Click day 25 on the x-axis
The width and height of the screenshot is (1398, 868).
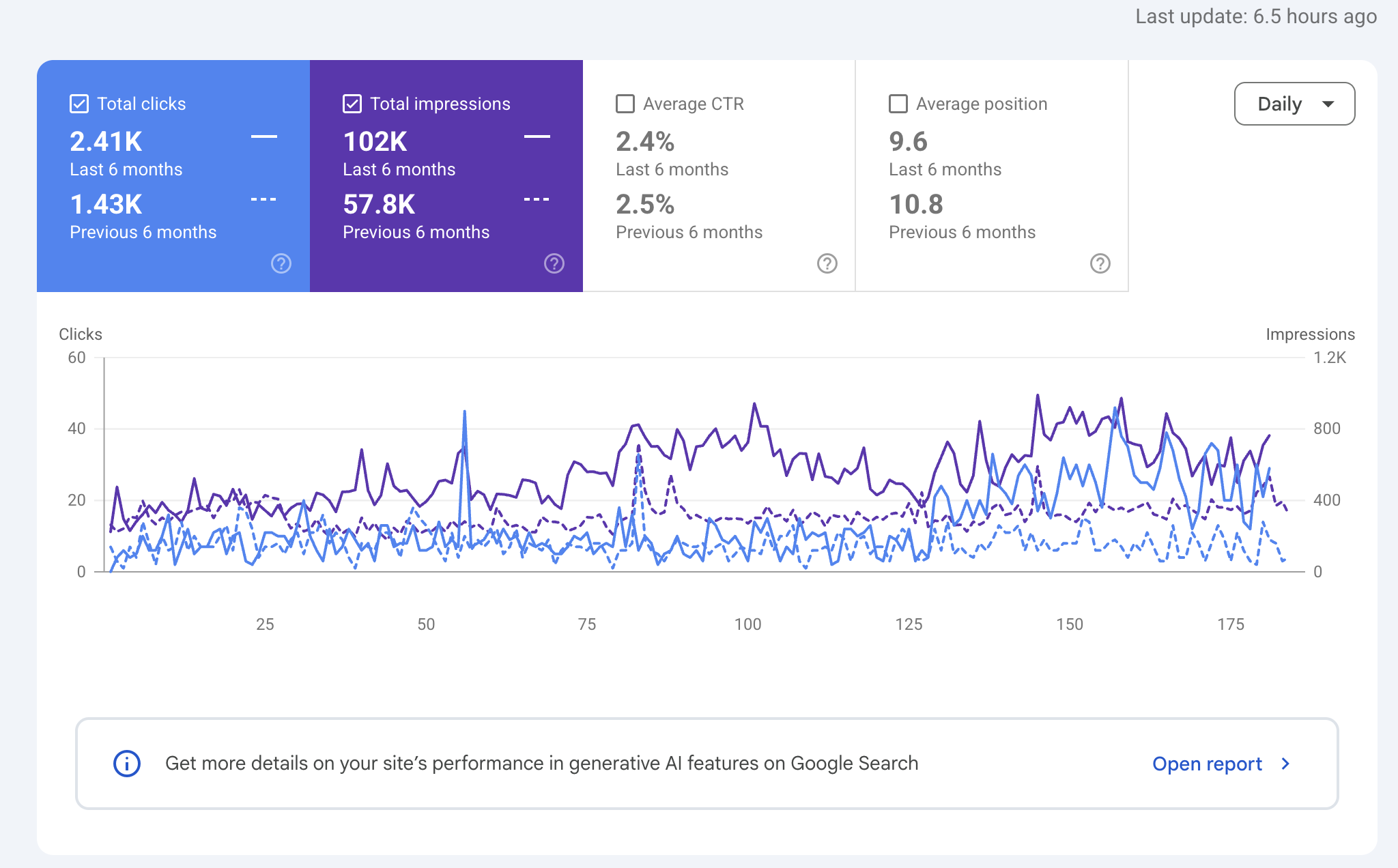pyautogui.click(x=265, y=624)
